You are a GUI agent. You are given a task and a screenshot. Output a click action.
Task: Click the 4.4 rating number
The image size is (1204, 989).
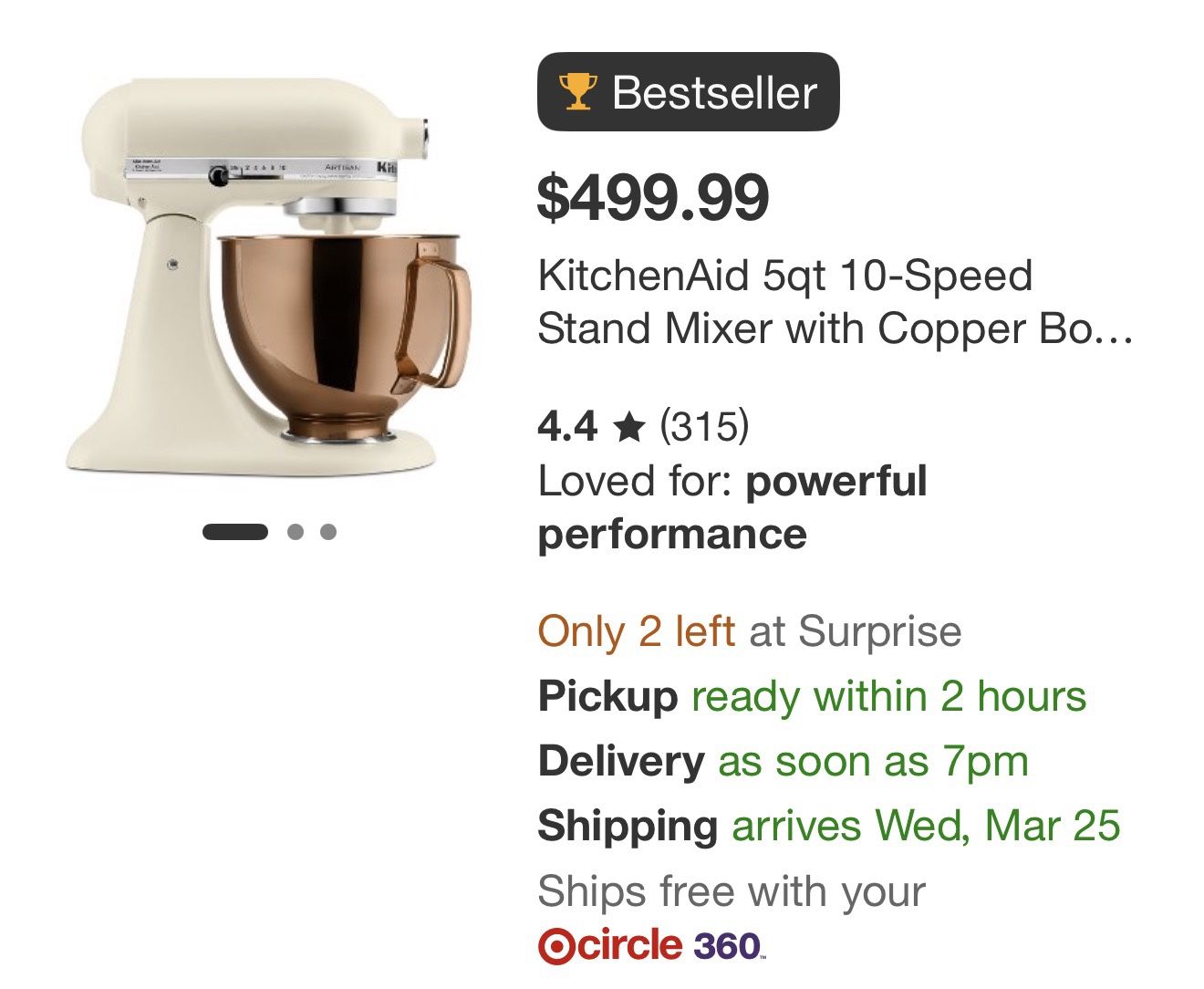(x=567, y=426)
